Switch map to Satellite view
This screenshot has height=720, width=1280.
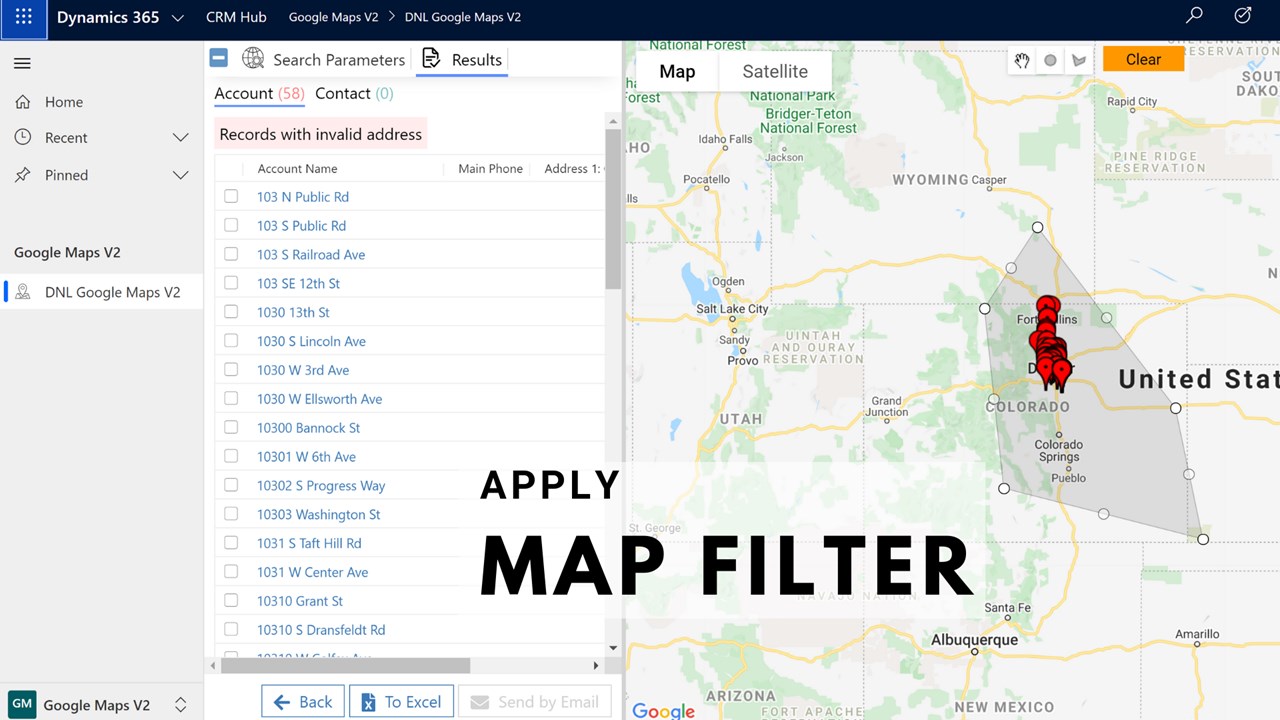[775, 71]
